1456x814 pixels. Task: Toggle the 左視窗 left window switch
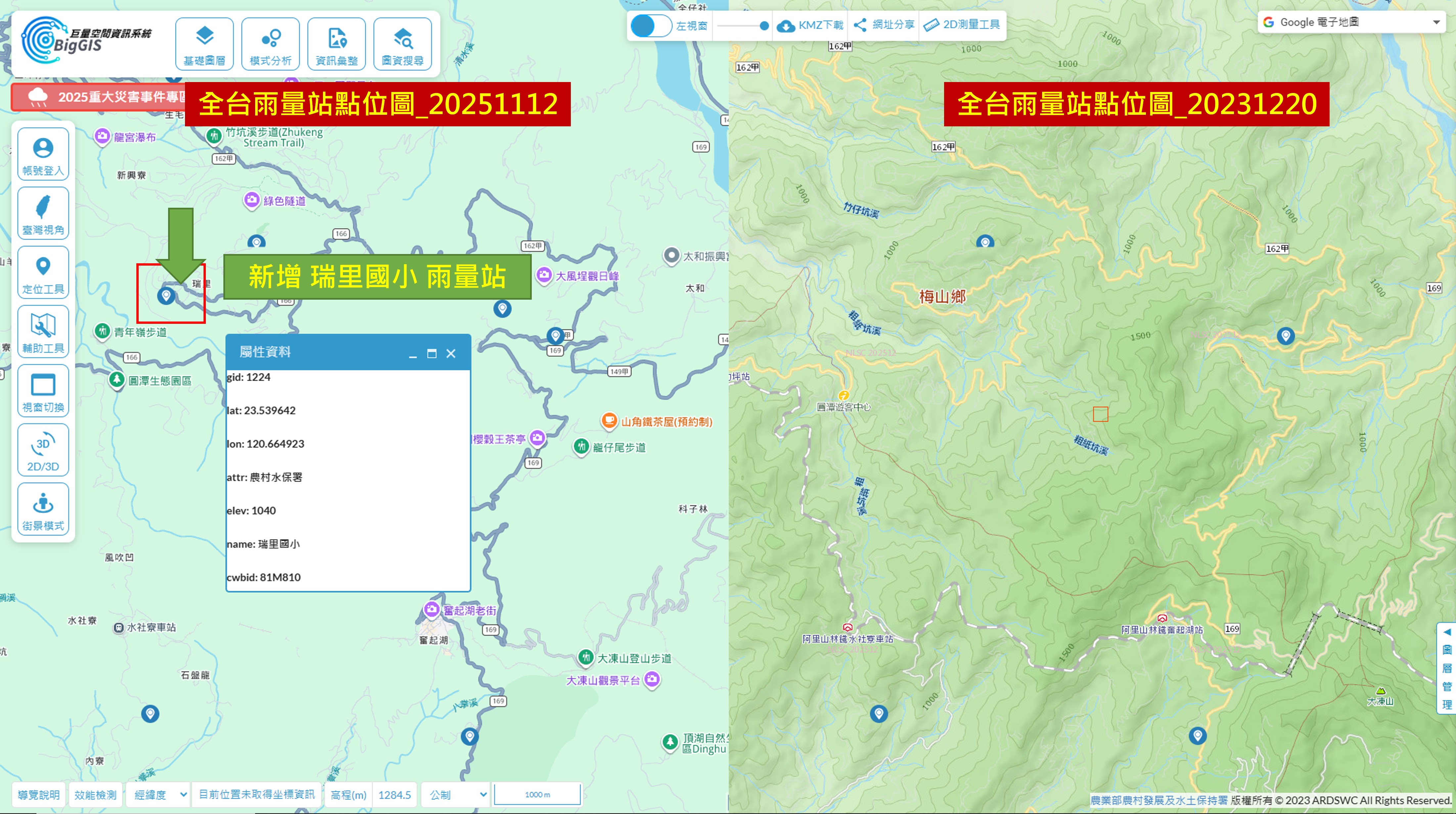click(x=651, y=25)
